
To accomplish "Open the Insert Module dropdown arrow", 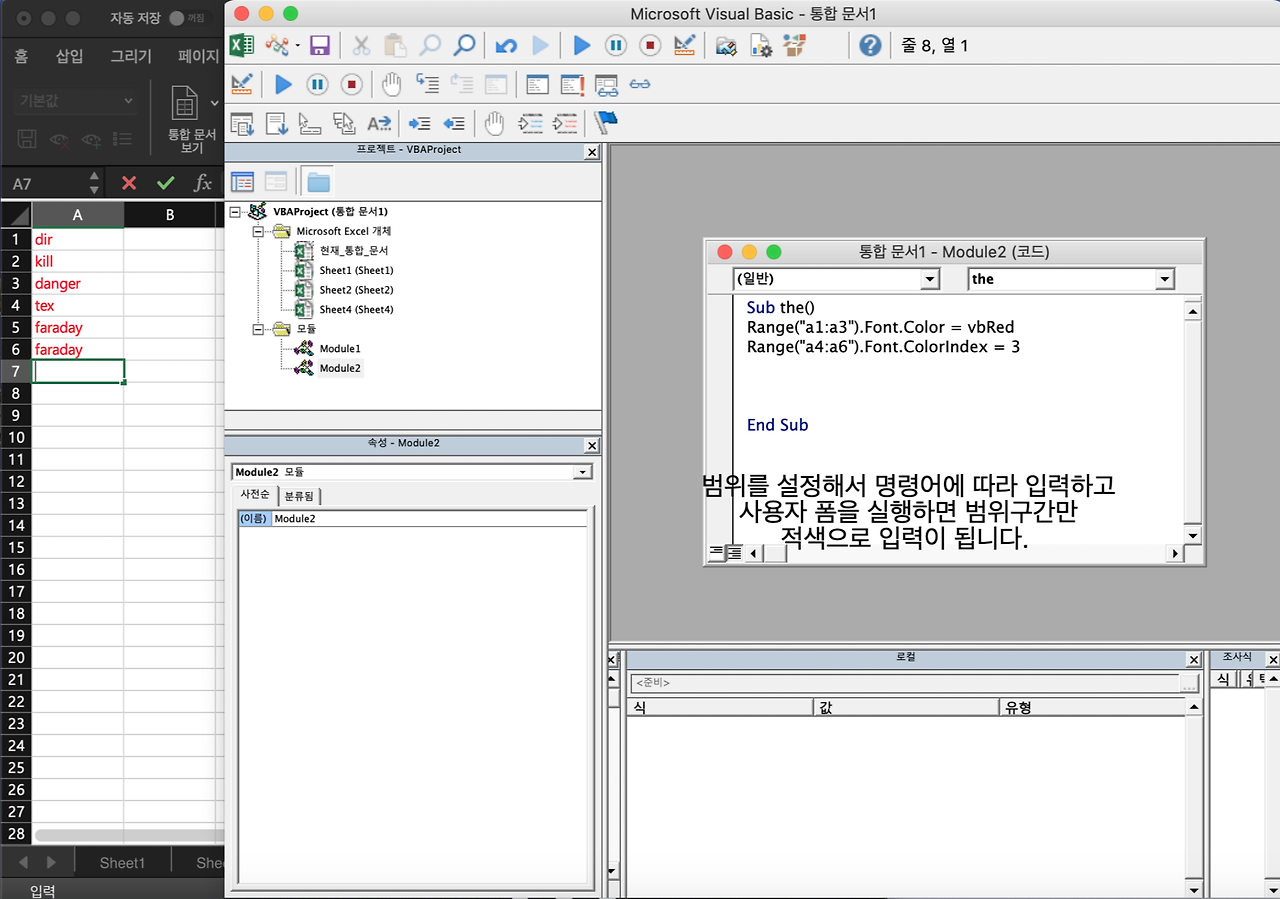I will tap(297, 46).
